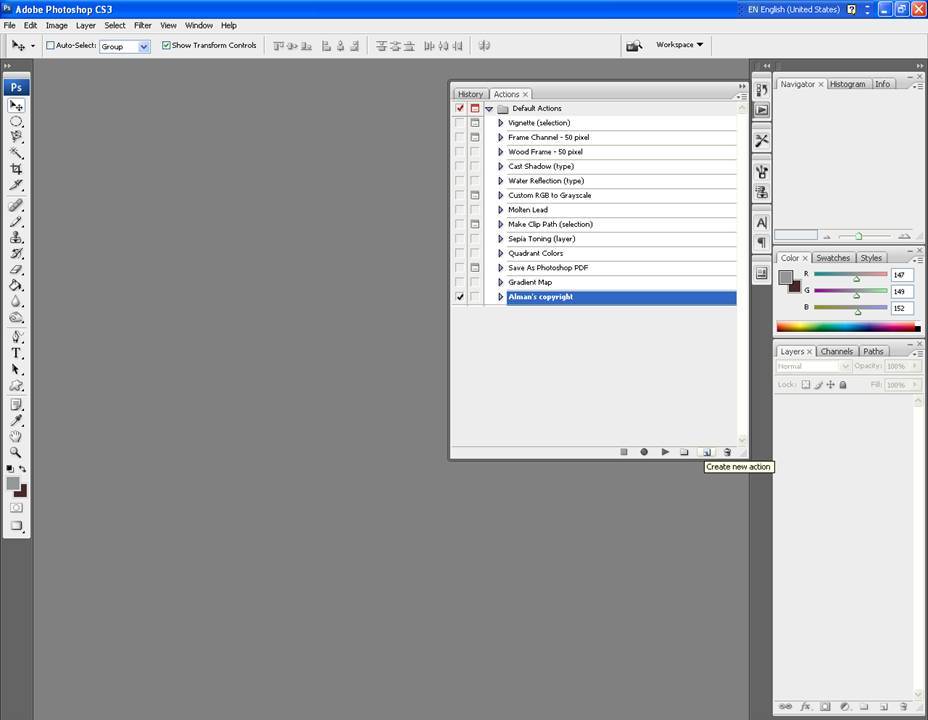Expand the Vignette (selection) action
The width and height of the screenshot is (928, 720).
501,123
